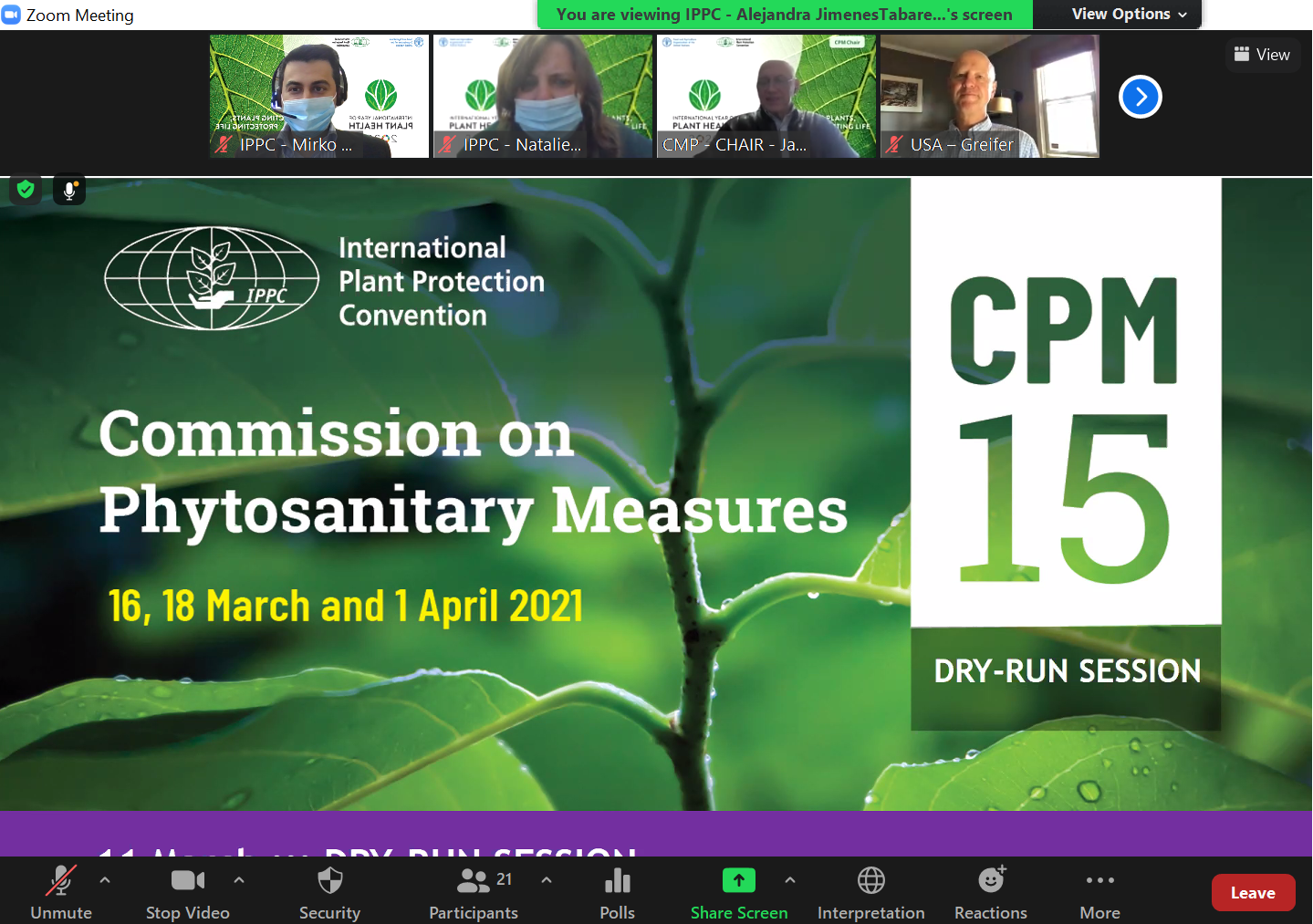Screen dimensions: 1313x924
Task: Click the date text 16, 18 March and 1 April 2021
Action: (x=346, y=607)
